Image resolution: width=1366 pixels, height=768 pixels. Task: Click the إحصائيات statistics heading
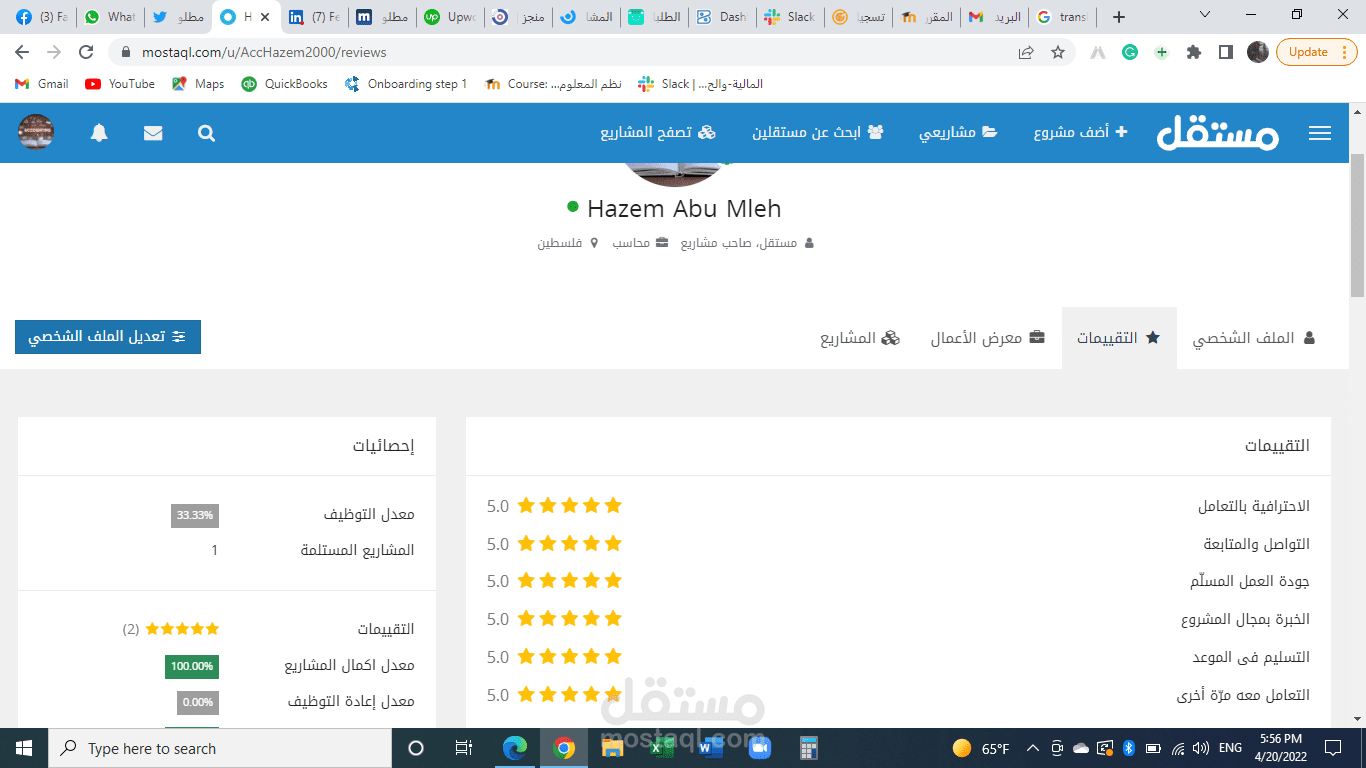click(x=383, y=446)
